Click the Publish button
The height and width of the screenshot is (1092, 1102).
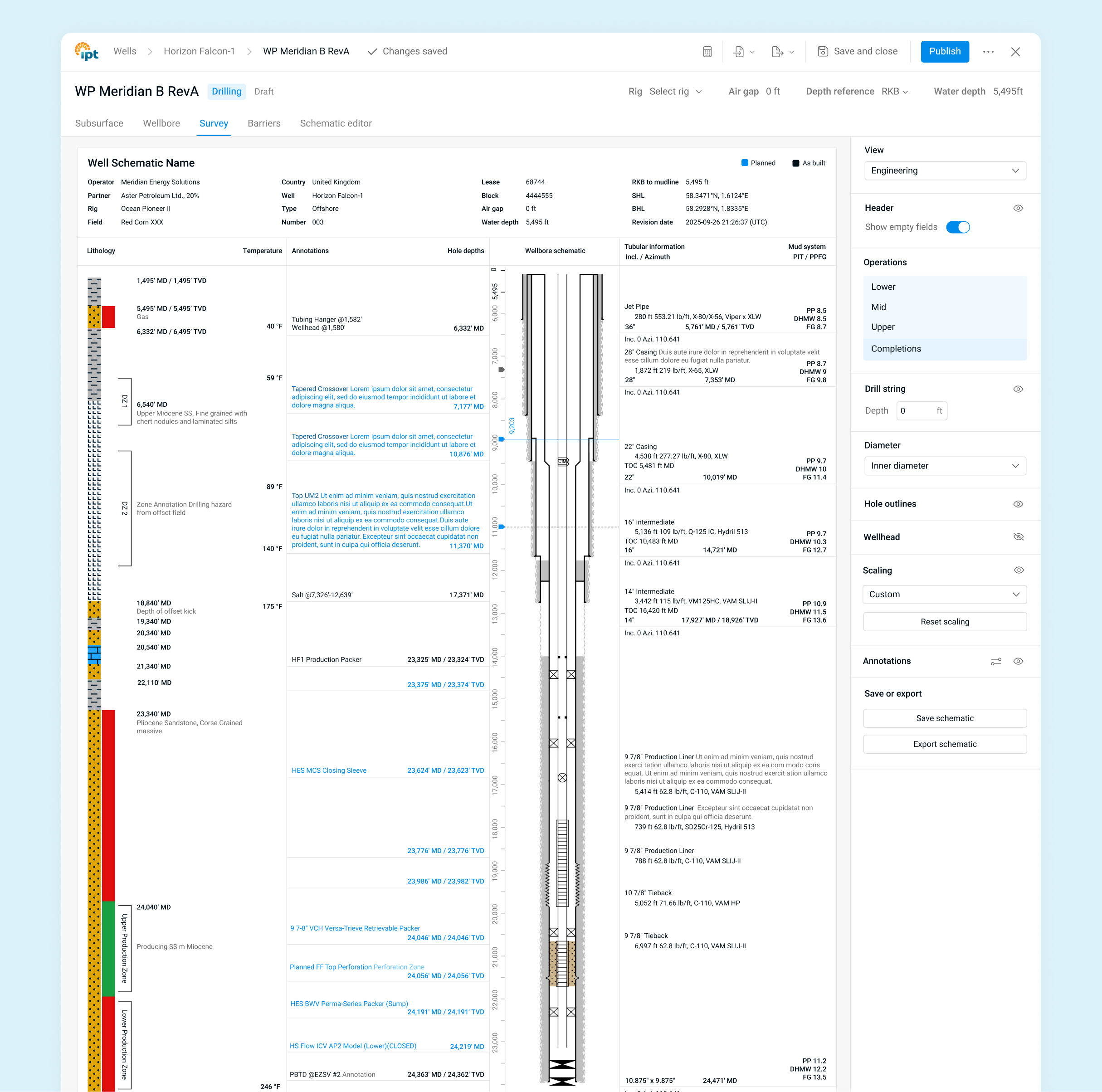click(945, 51)
